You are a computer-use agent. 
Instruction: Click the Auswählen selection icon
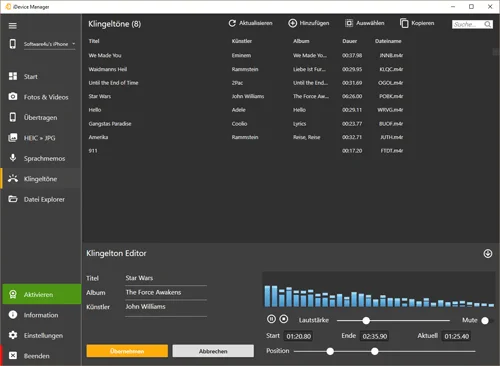coord(349,23)
